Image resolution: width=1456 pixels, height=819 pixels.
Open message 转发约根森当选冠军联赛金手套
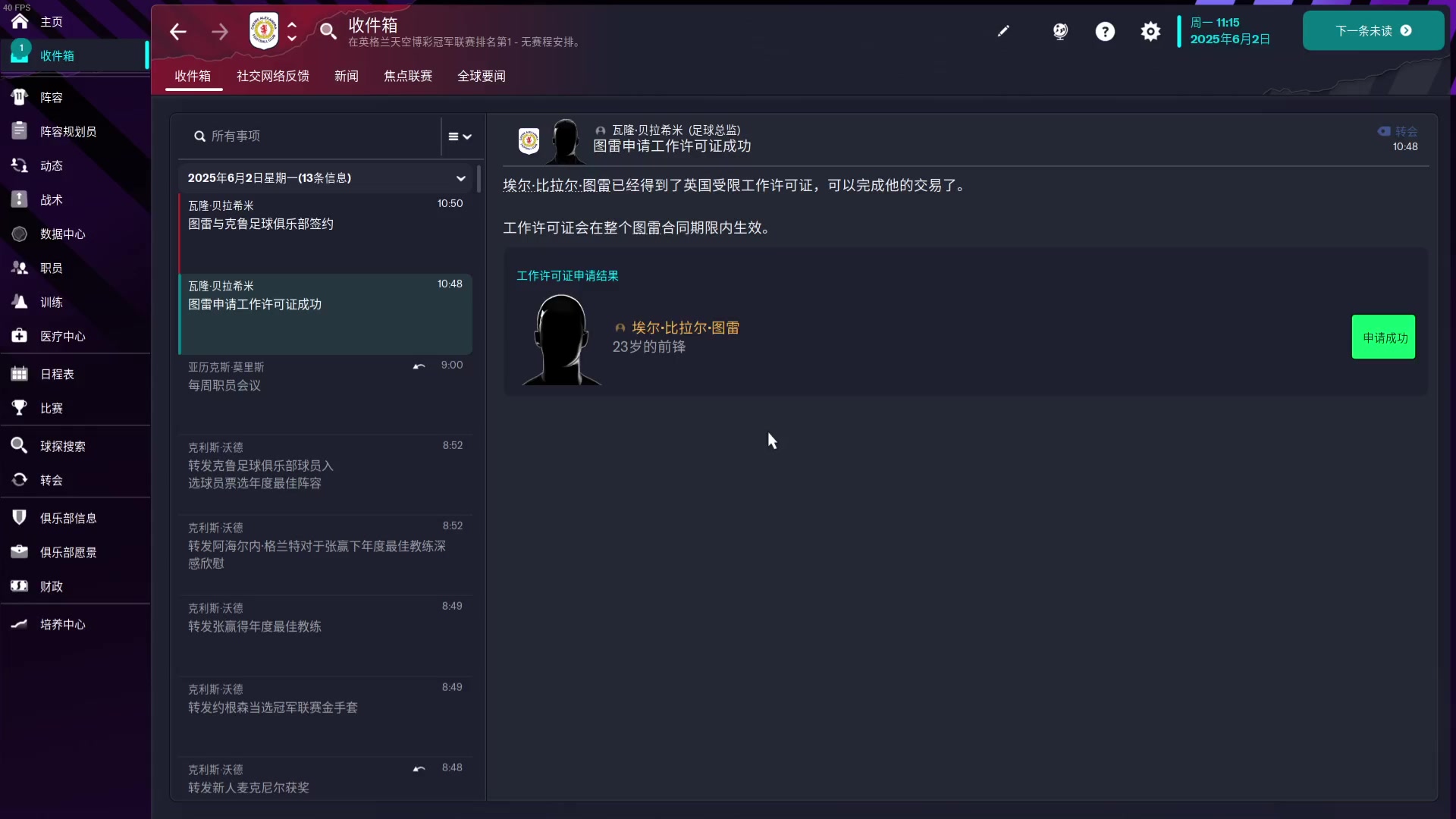pos(325,717)
